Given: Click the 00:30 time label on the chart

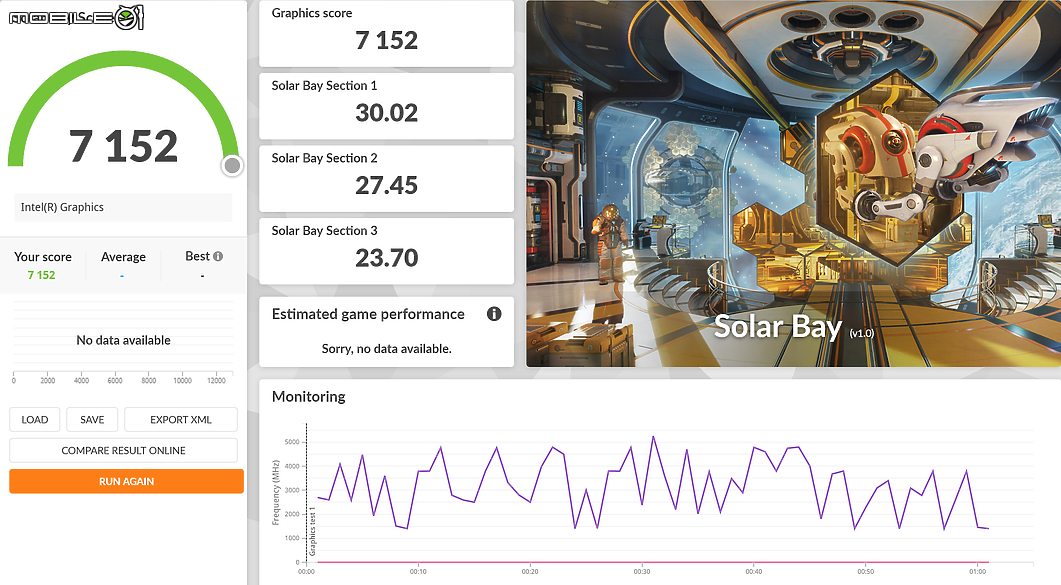Looking at the screenshot, I should pos(641,571).
